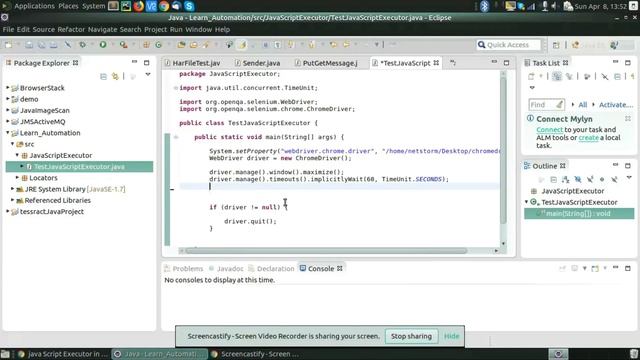640x360 pixels.
Task: Click the editor vertical scrollbar
Action: tap(503, 150)
